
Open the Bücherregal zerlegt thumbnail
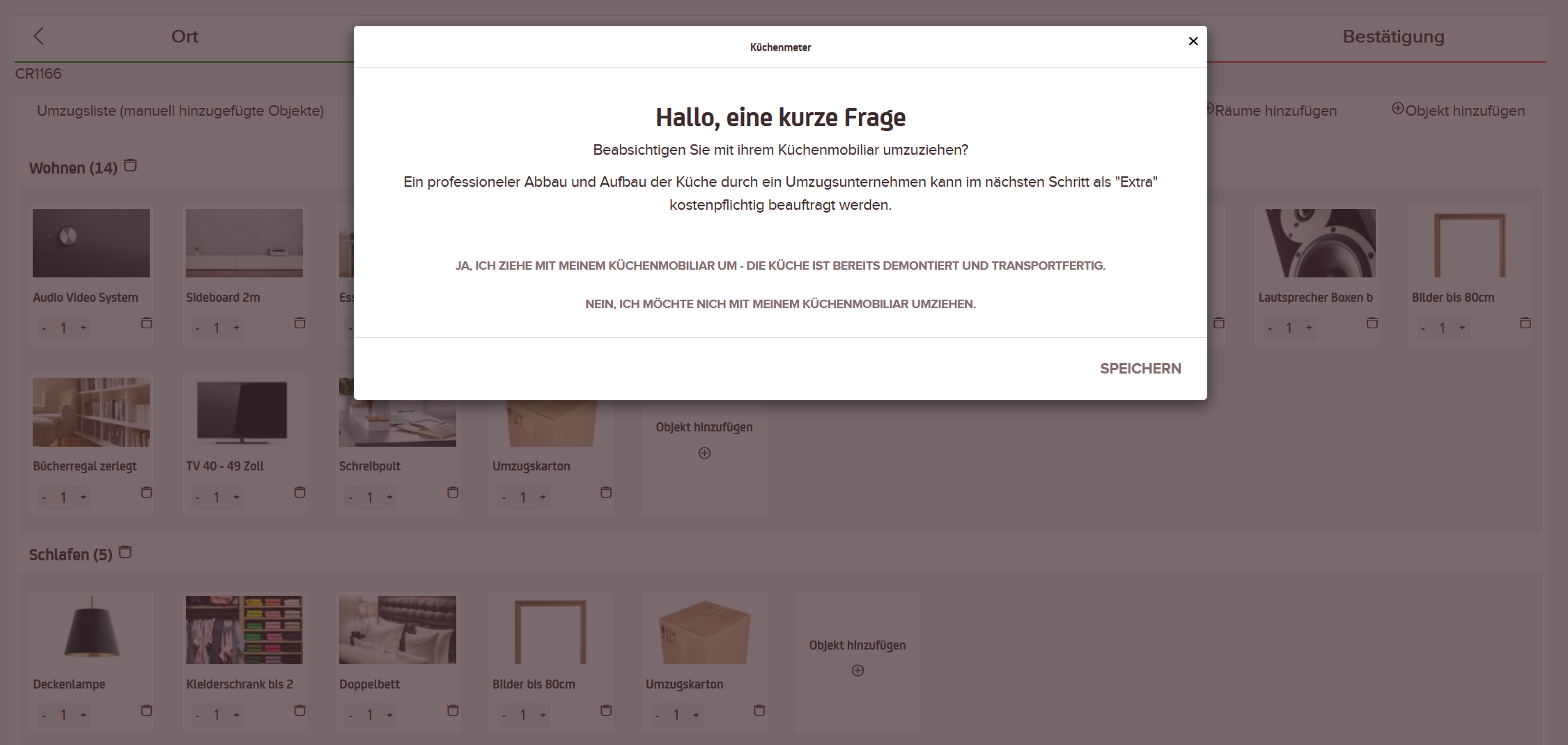(x=91, y=412)
